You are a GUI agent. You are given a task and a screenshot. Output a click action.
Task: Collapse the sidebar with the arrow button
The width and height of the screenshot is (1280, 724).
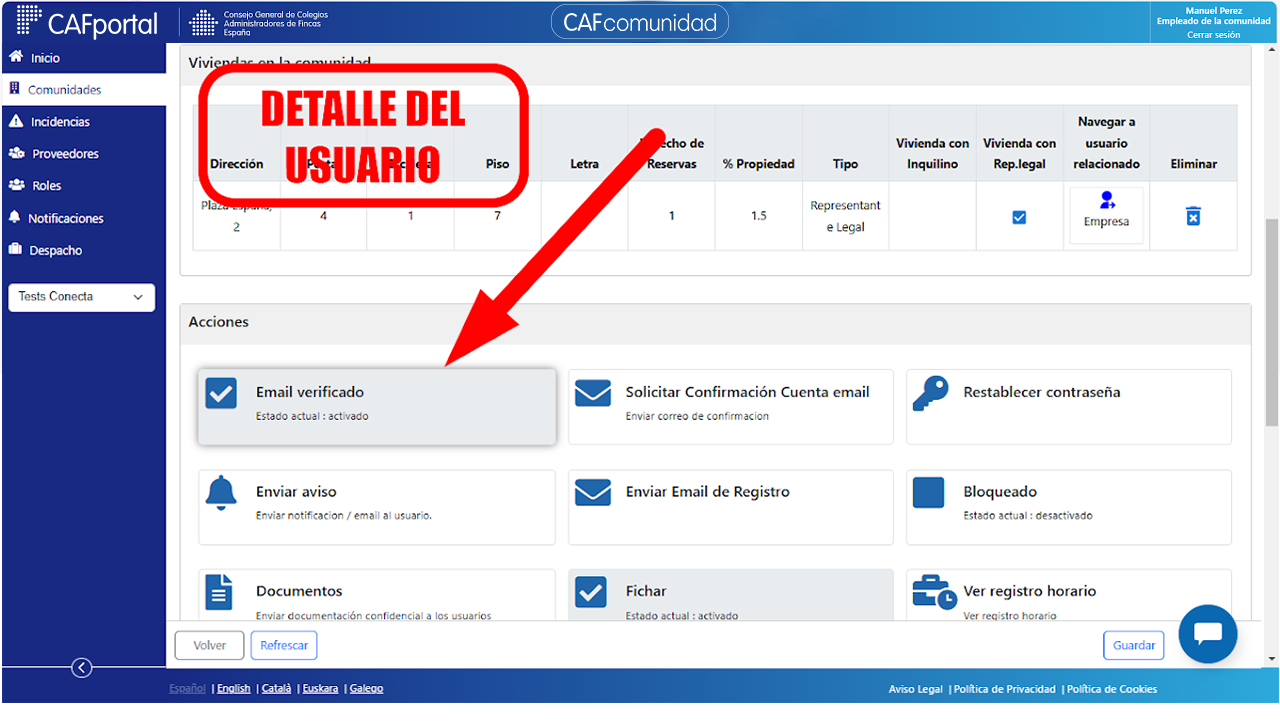(82, 668)
